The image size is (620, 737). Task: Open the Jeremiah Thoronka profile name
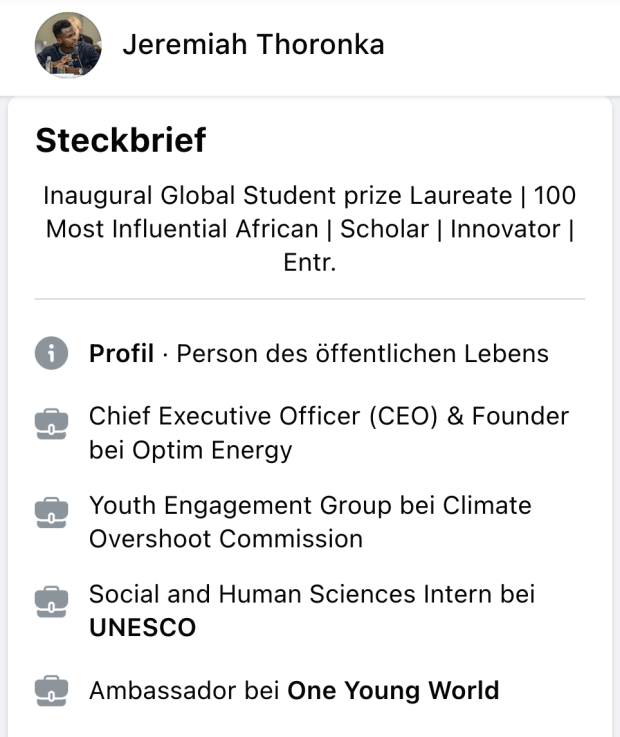pyautogui.click(x=253, y=45)
